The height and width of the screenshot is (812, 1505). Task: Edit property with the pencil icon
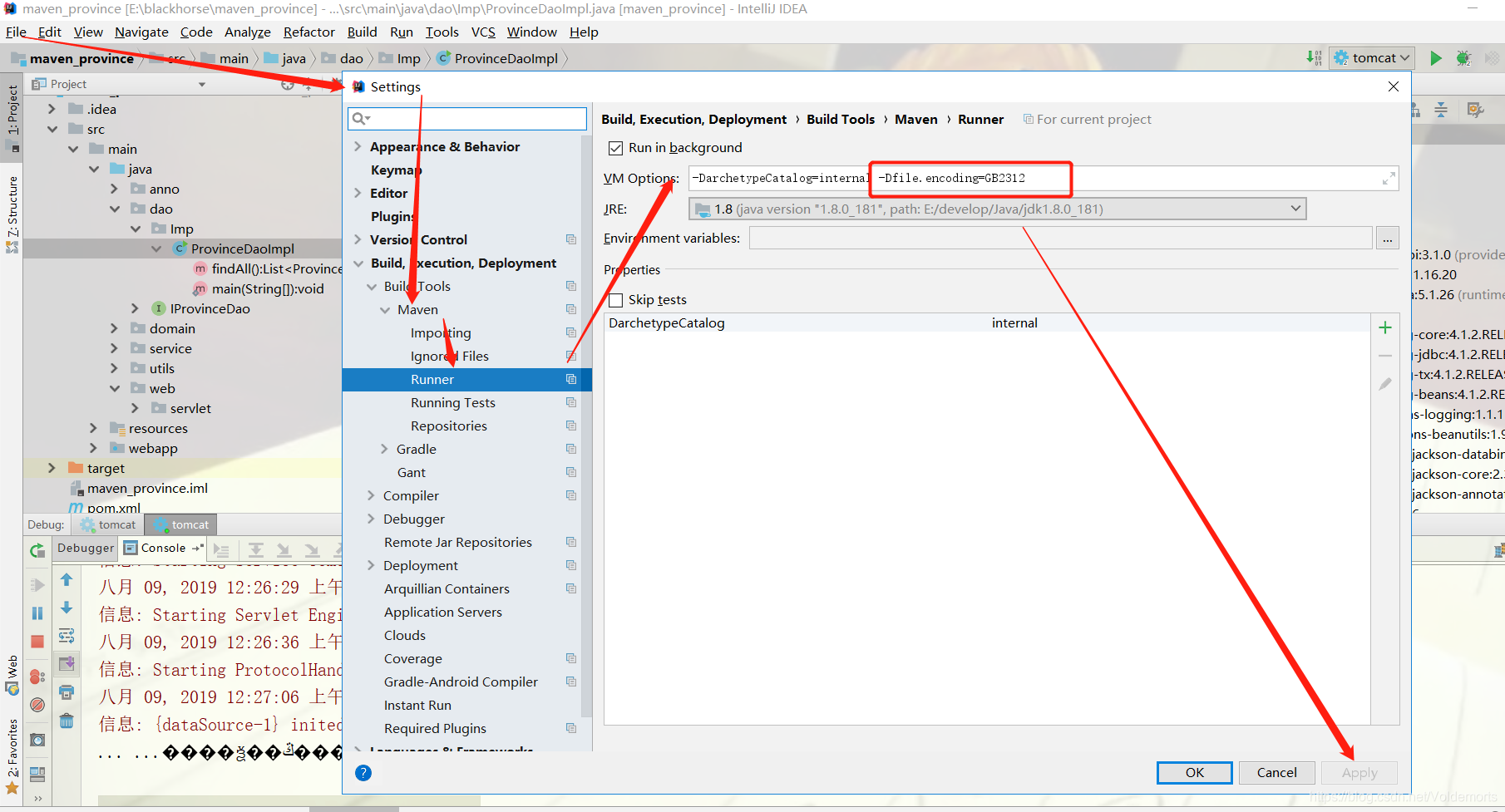1385,384
